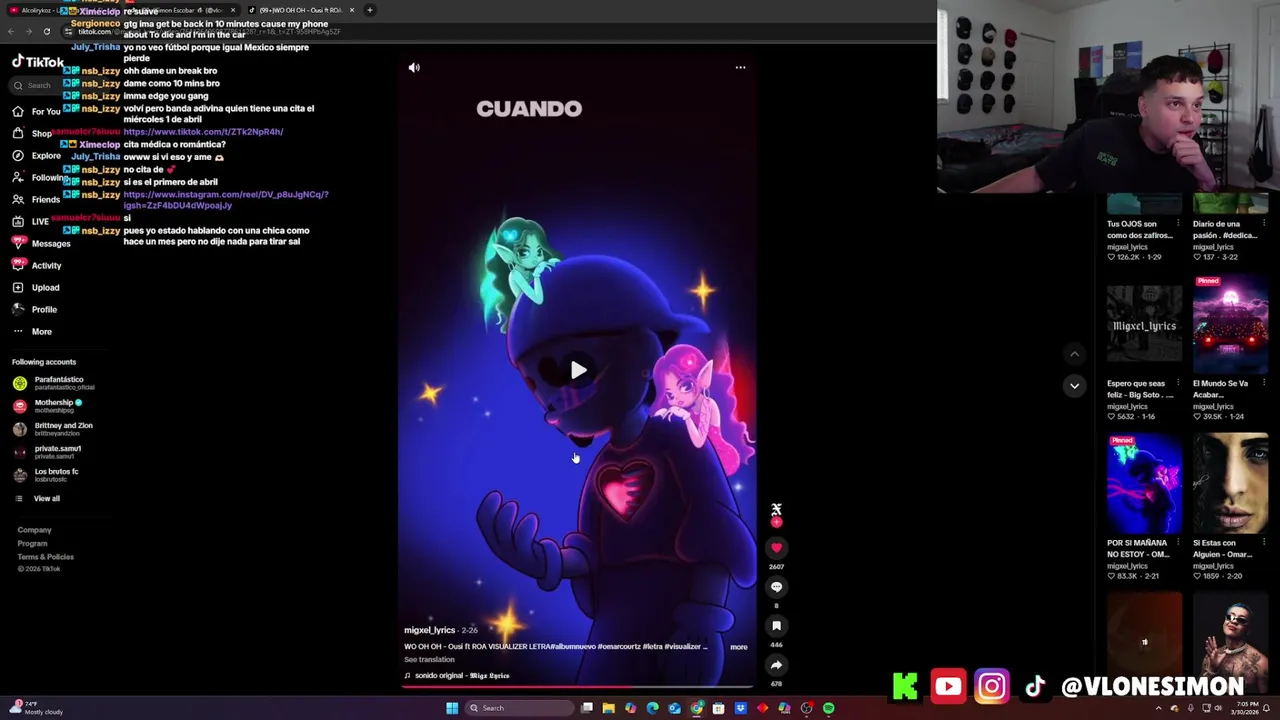The width and height of the screenshot is (1280, 720).
Task: Open pinned 'El Mundo Se Va Acabar' thumbnail
Action: coord(1230,325)
